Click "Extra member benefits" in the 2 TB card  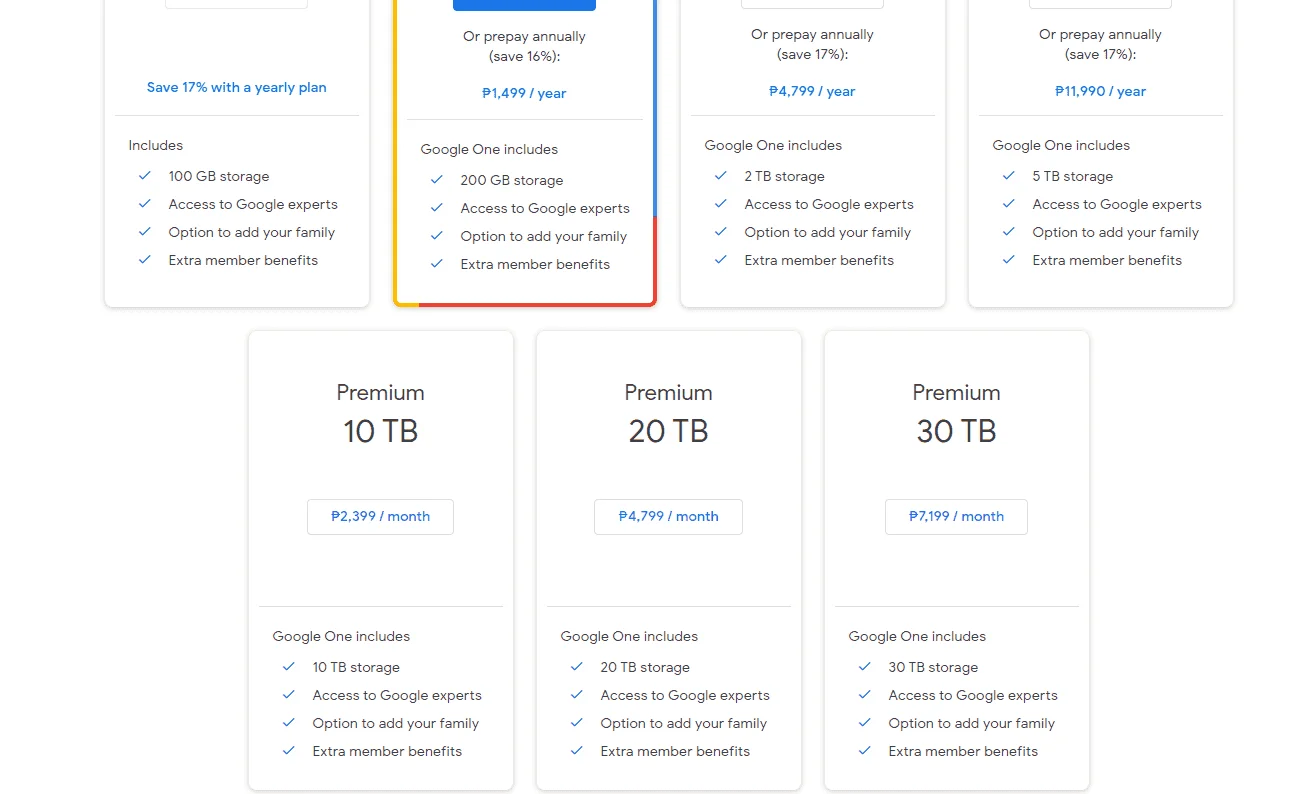tap(819, 260)
